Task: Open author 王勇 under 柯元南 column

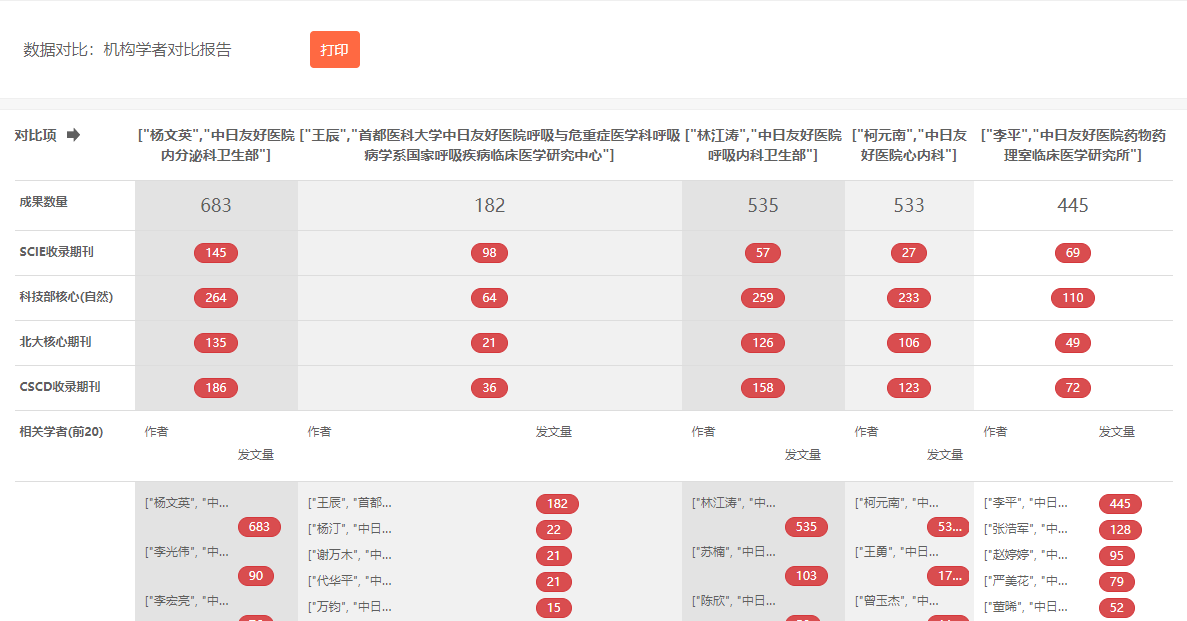Action: 897,551
